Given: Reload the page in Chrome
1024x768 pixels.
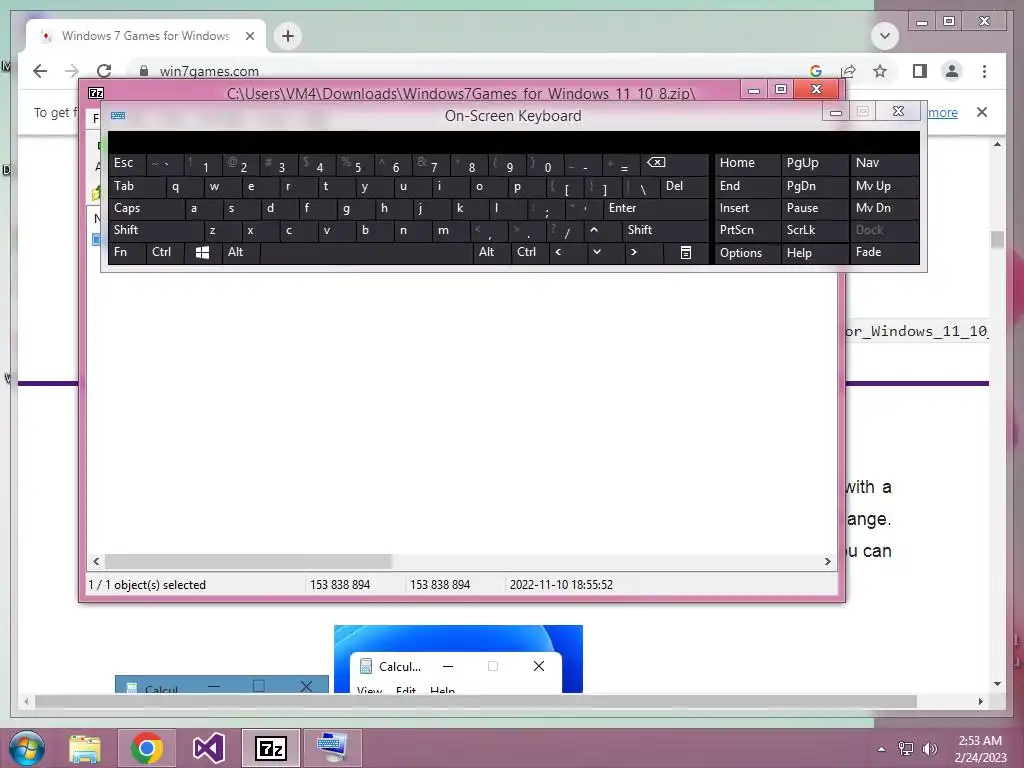Looking at the screenshot, I should [104, 71].
